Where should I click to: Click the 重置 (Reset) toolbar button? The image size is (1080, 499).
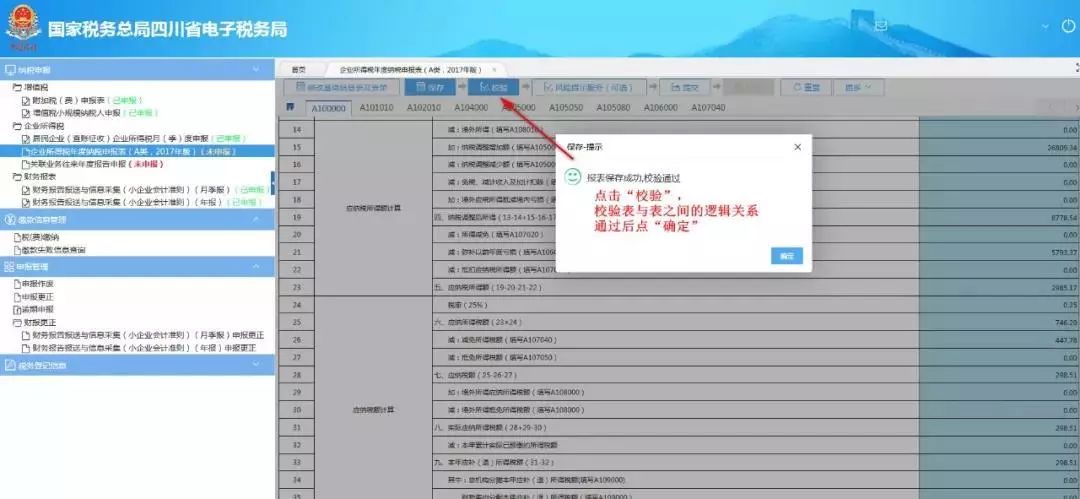pyautogui.click(x=805, y=88)
